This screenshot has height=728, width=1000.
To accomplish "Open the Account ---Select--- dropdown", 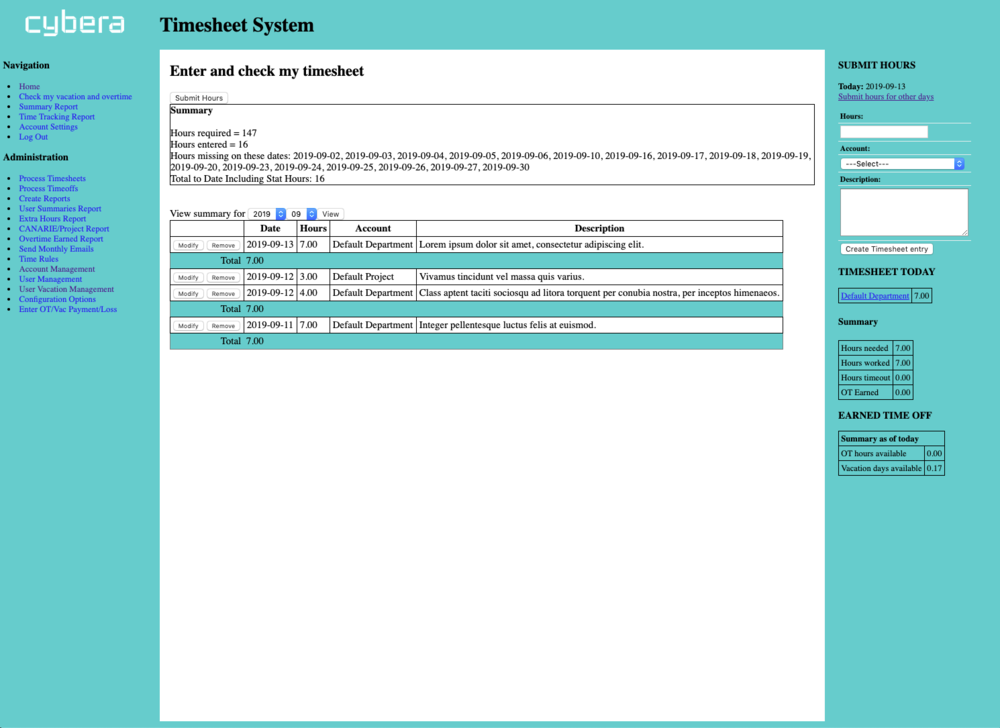I will 902,164.
